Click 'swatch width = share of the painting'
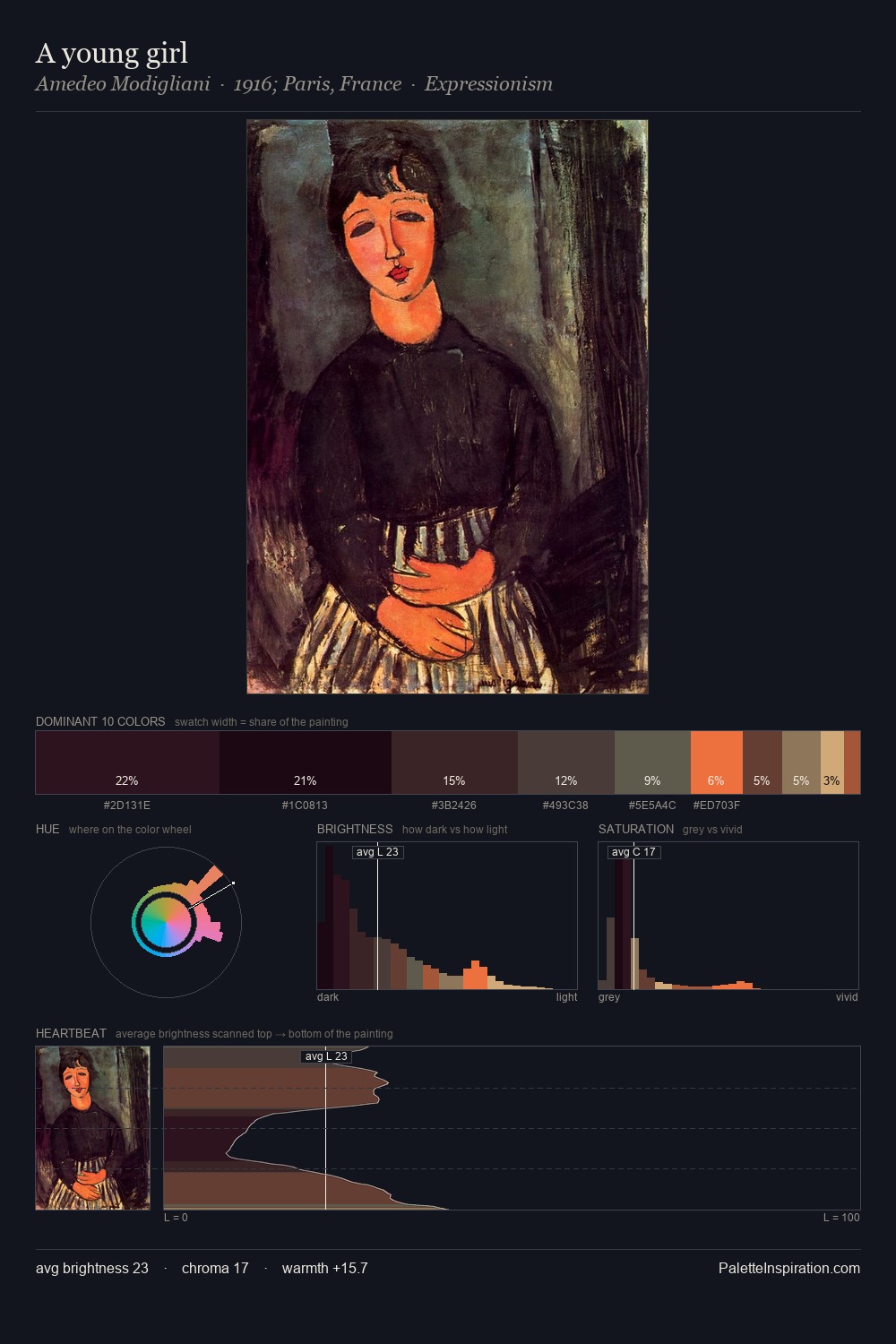 (262, 722)
